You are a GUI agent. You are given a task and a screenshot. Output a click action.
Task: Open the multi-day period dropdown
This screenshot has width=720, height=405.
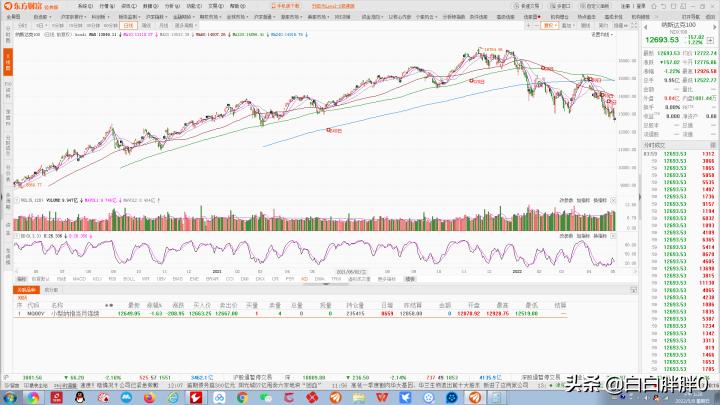coord(41,25)
